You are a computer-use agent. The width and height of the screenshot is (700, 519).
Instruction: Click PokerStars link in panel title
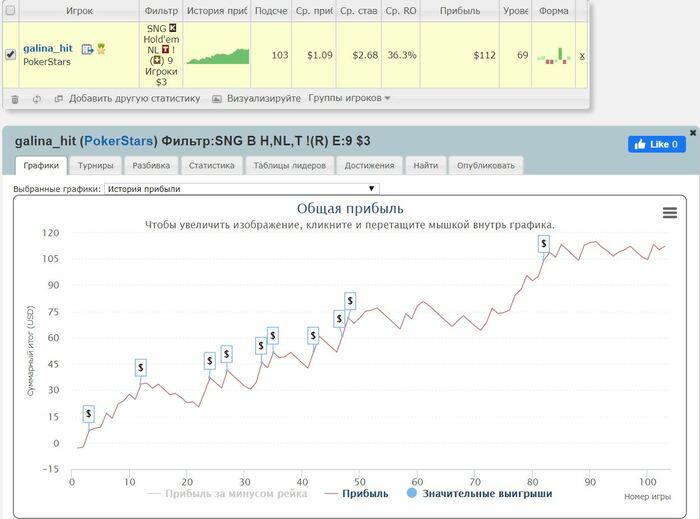118,141
